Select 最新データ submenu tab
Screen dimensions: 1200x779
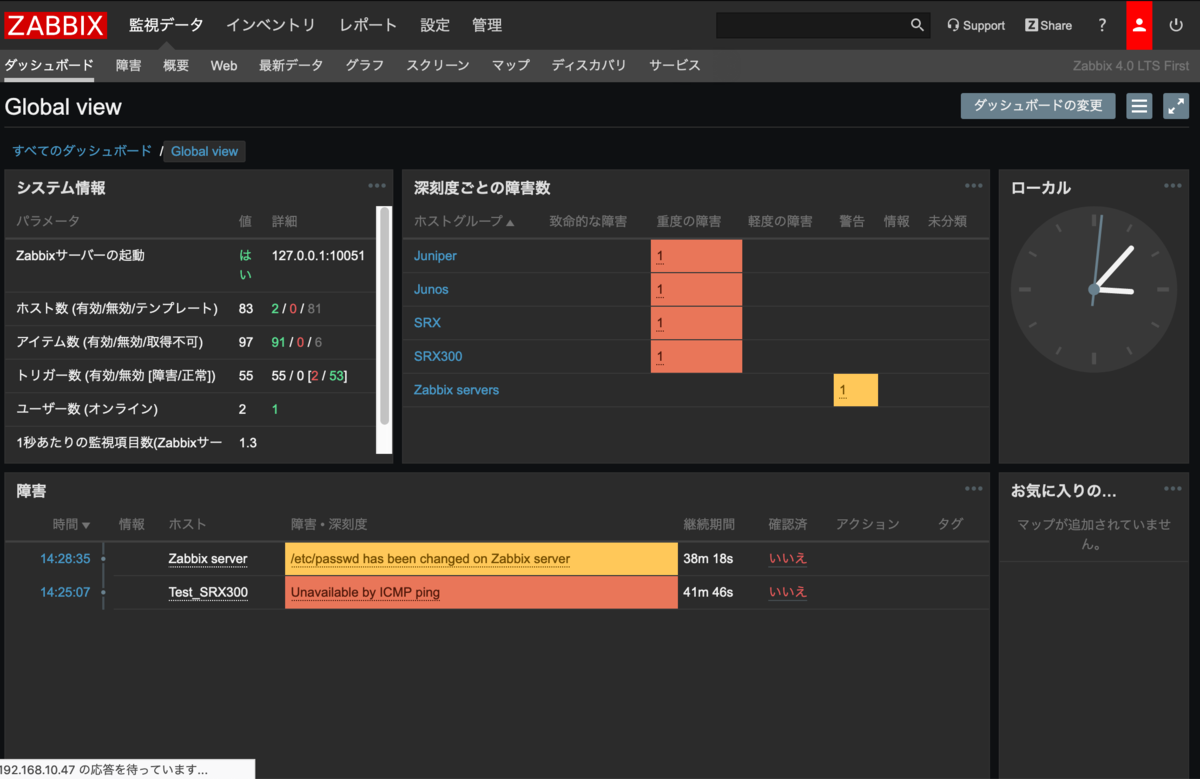(291, 65)
